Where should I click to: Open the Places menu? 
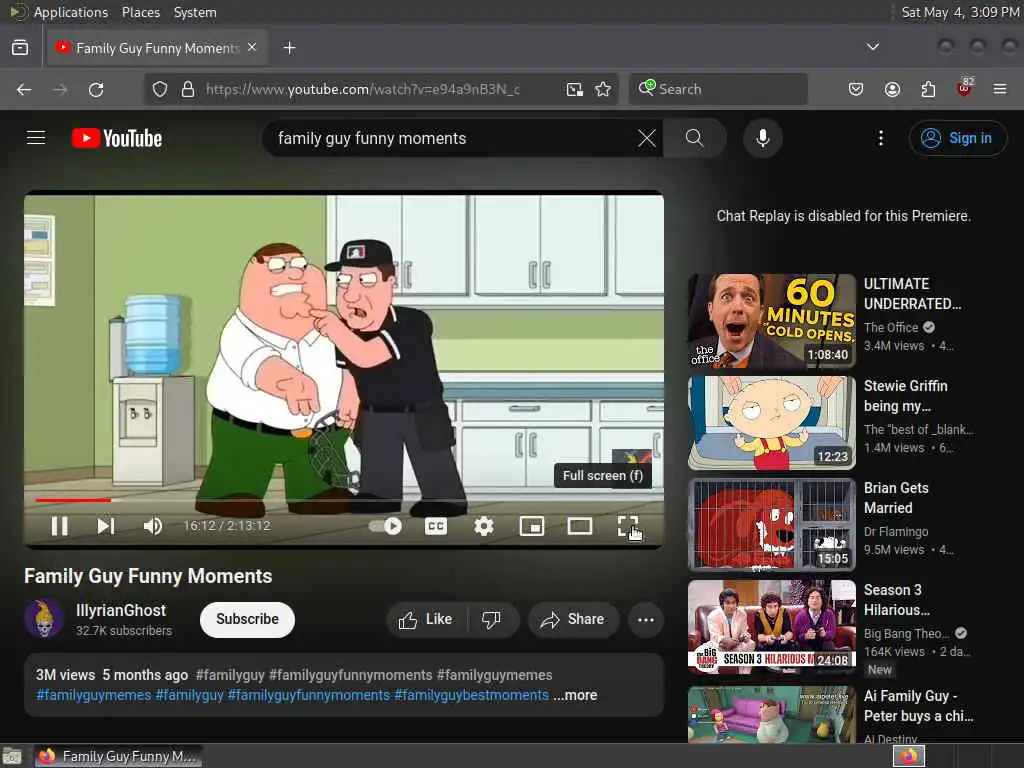click(140, 12)
